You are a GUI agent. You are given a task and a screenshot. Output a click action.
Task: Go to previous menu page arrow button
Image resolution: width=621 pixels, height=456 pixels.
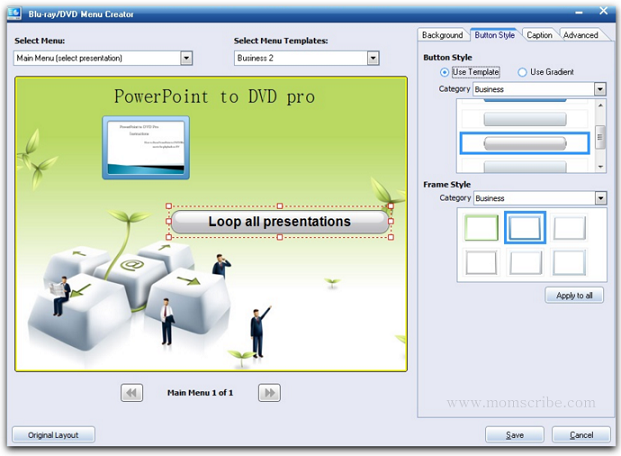pos(131,393)
